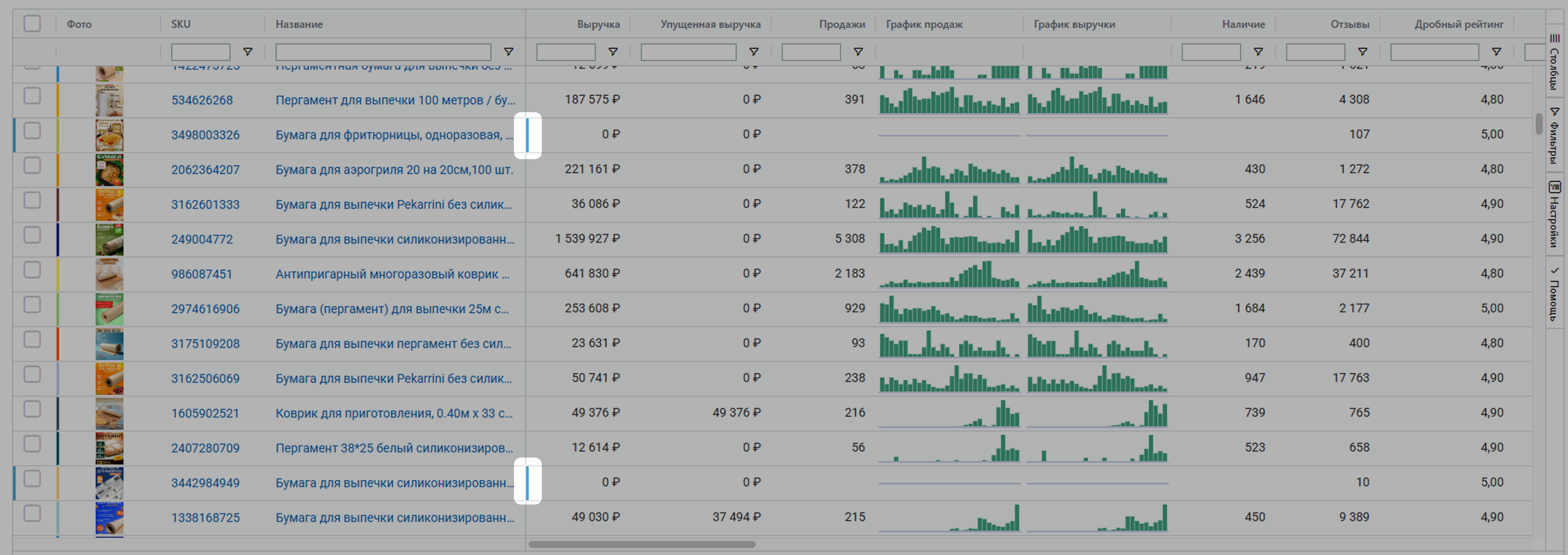The width and height of the screenshot is (1568, 555).
Task: Open product link Антипригарный многоразовый коврик
Action: pos(392,274)
